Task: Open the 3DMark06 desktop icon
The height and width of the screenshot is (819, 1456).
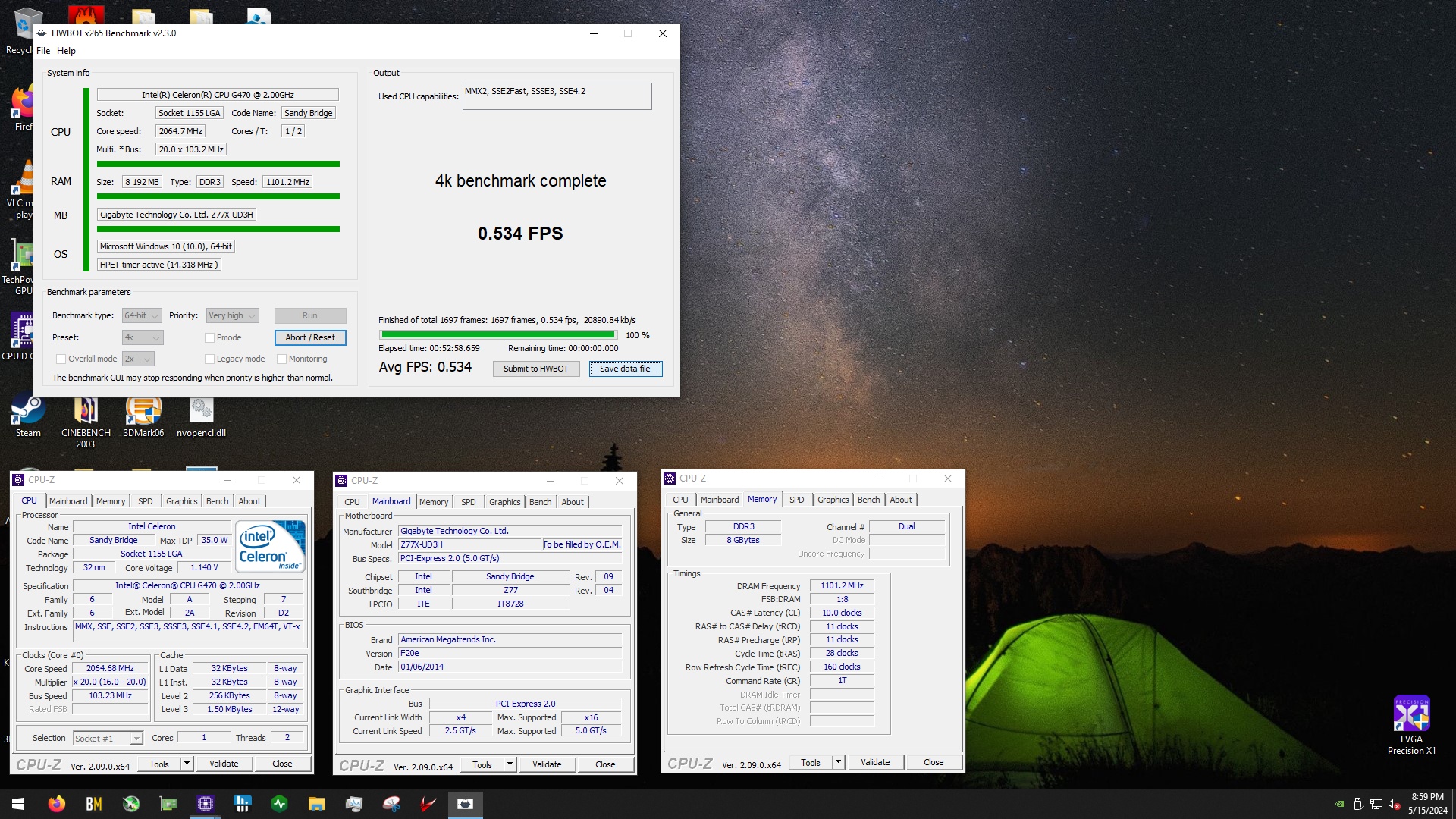Action: pos(143,417)
